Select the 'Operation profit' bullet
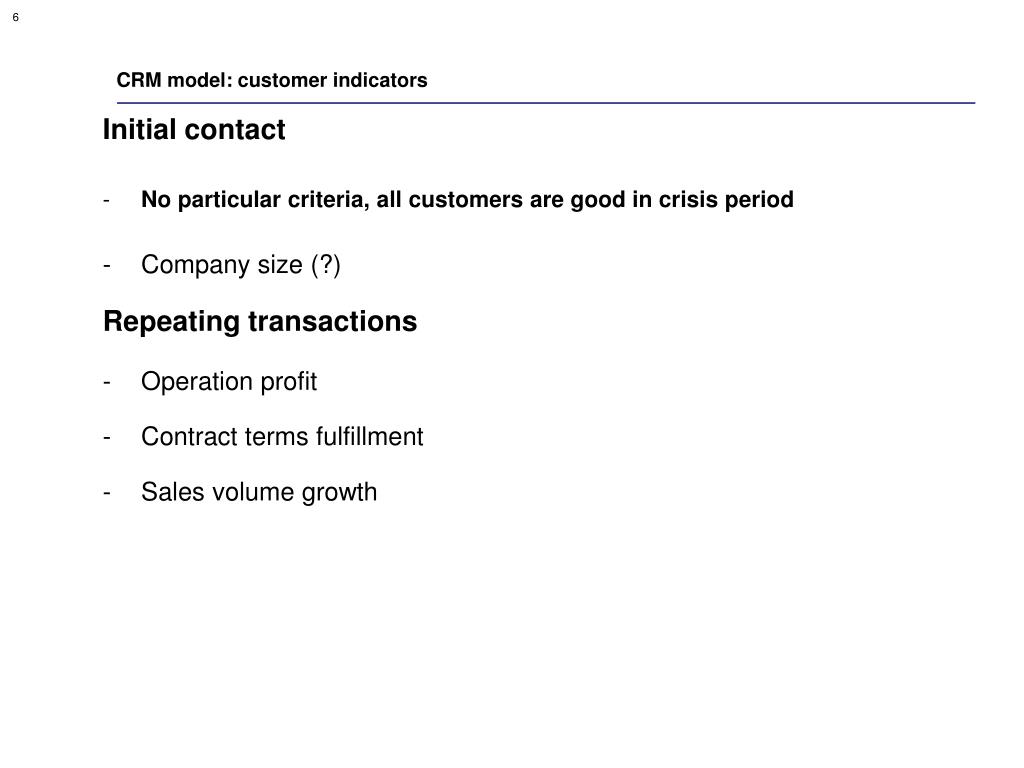Viewport: 1024px width, 768px height. pyautogui.click(x=229, y=381)
